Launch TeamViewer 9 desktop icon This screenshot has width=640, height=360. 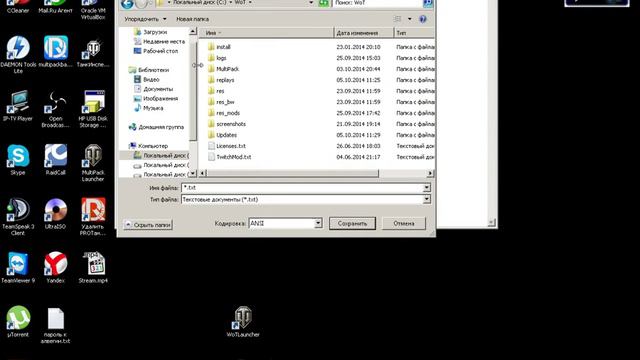click(x=18, y=267)
